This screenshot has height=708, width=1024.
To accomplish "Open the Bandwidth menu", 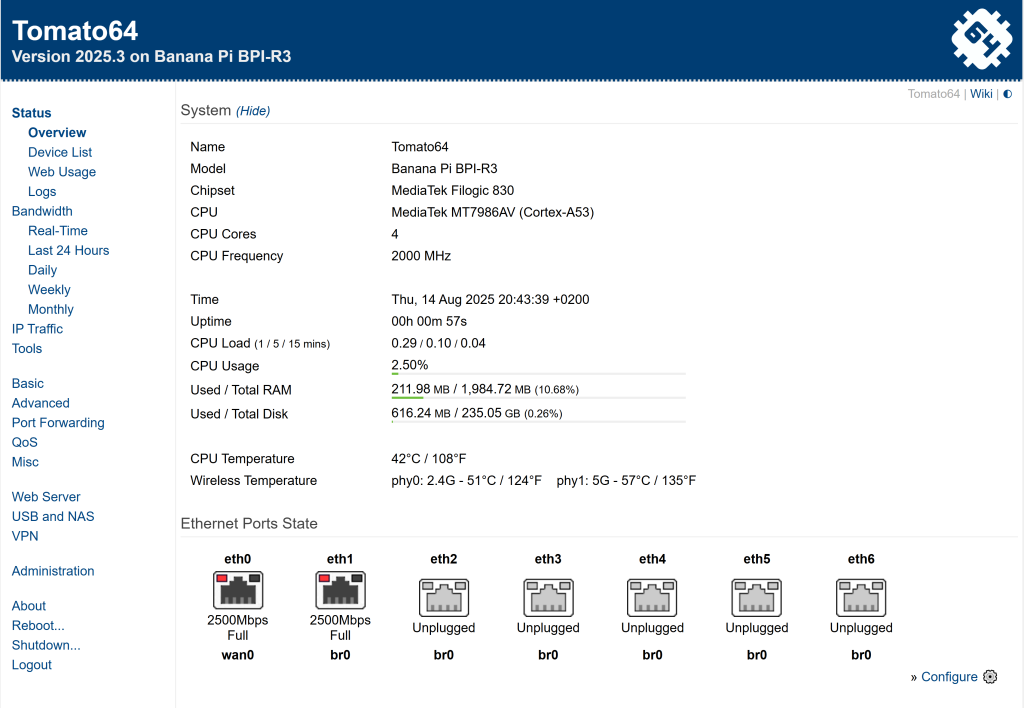I will point(42,211).
